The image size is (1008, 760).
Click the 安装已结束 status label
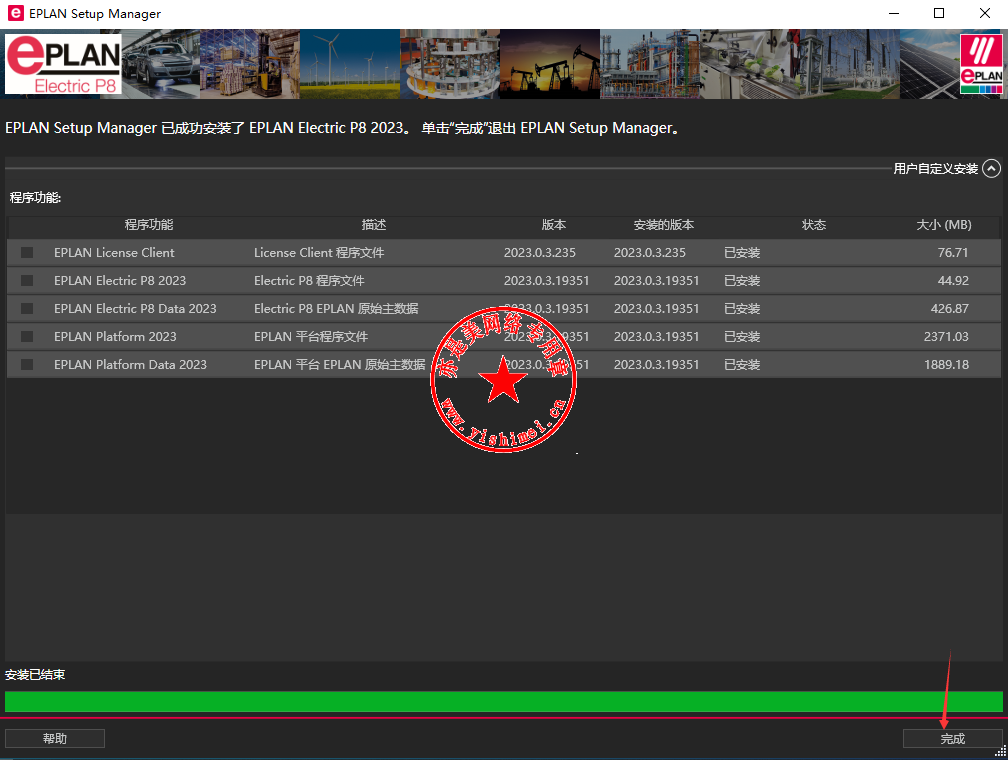(35, 674)
